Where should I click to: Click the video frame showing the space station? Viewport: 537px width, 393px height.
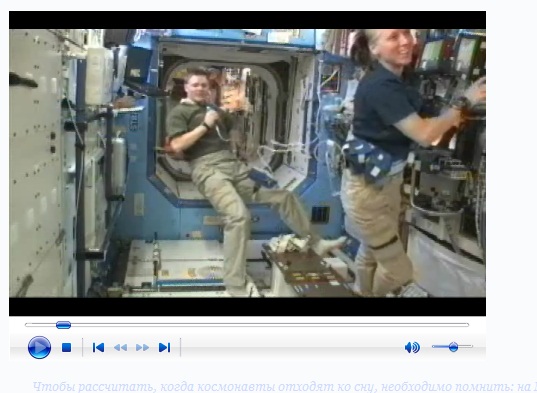point(247,163)
